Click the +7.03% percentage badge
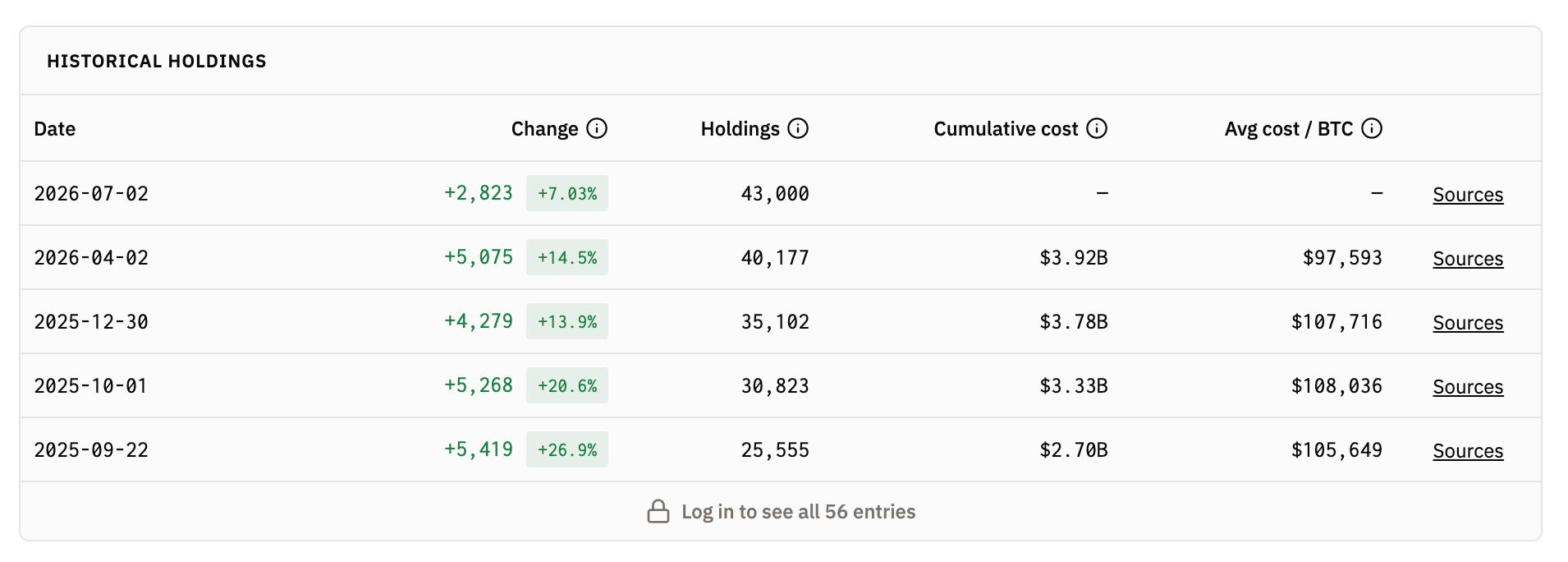Image resolution: width=1568 pixels, height=562 pixels. (x=567, y=193)
